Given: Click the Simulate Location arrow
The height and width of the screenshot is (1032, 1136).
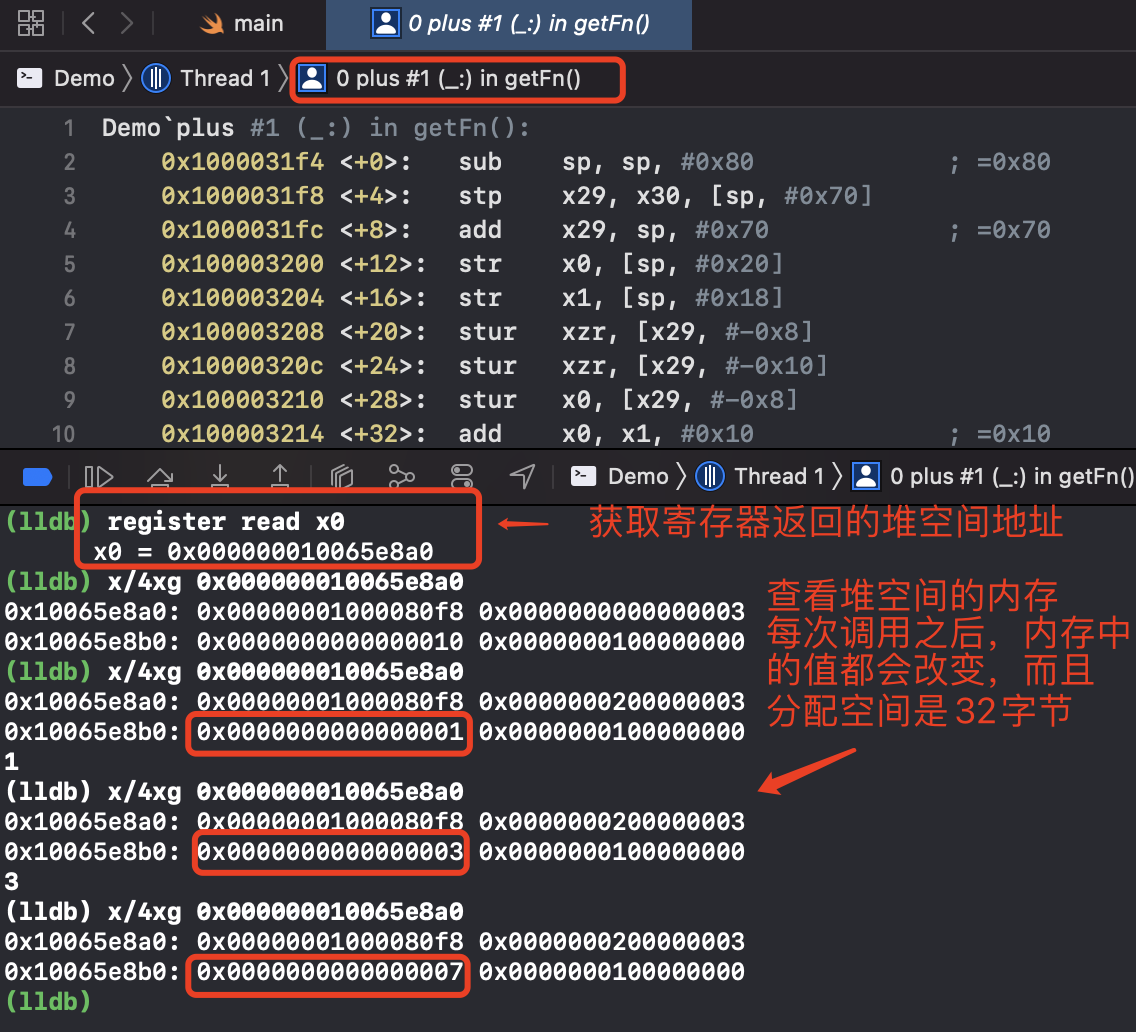Looking at the screenshot, I should coord(522,477).
